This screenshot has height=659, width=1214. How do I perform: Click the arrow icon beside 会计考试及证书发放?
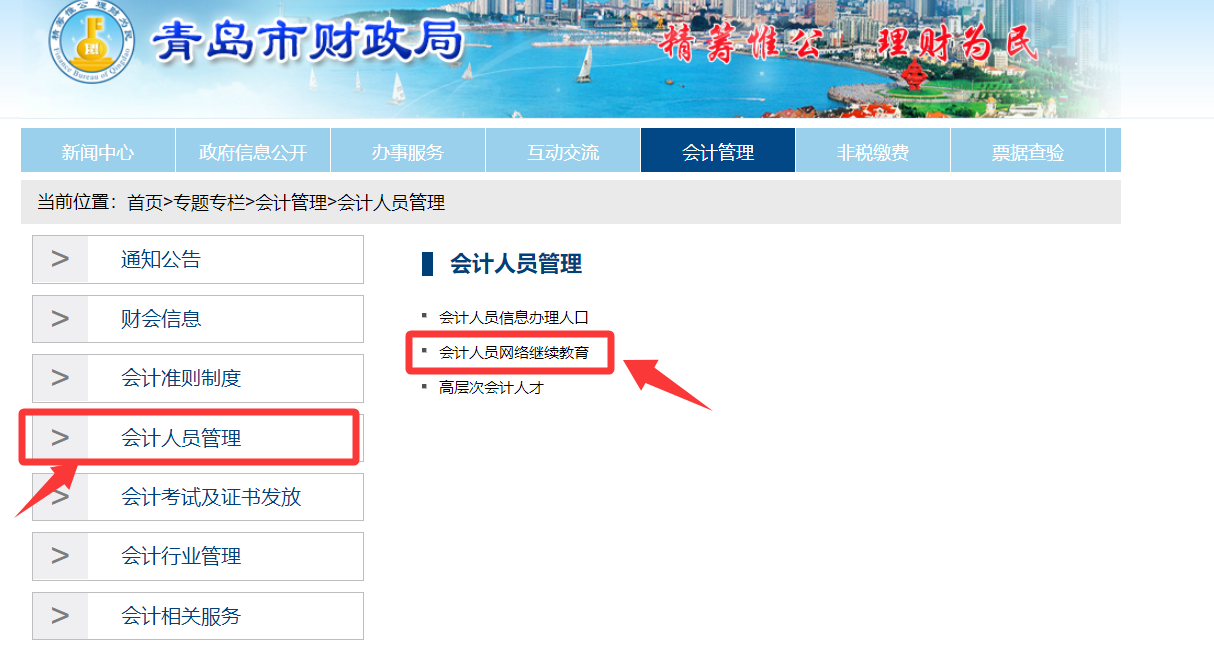60,497
